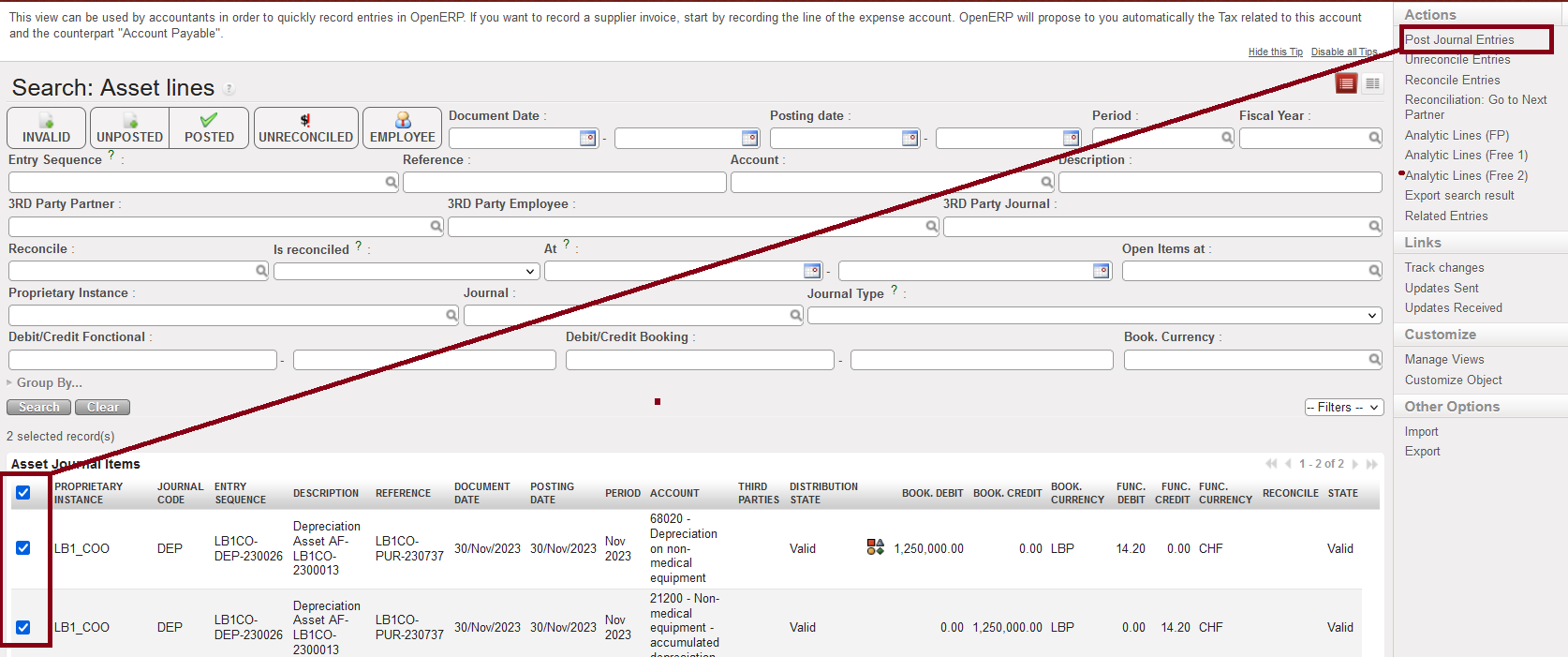1568x657 pixels.
Task: Toggle the POSTED filter button
Action: 209,127
